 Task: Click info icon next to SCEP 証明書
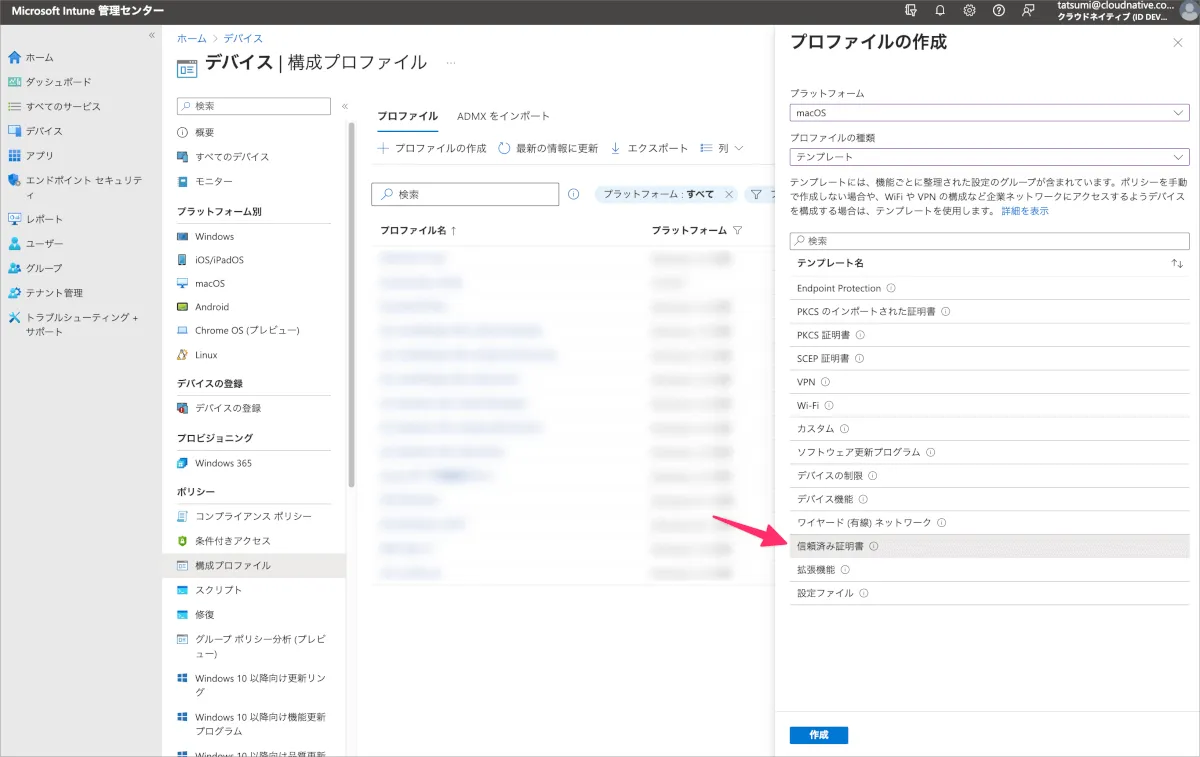coord(859,358)
